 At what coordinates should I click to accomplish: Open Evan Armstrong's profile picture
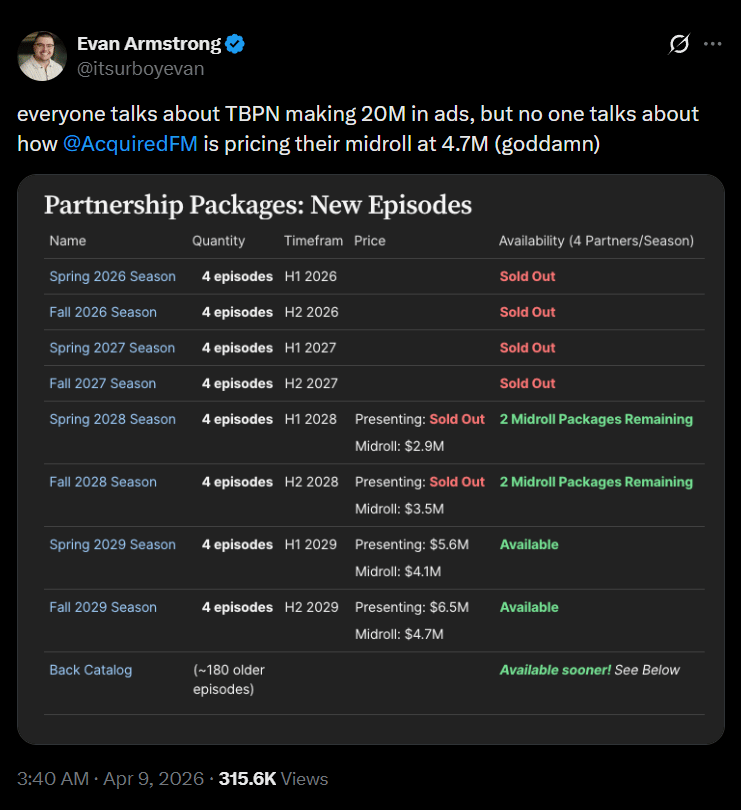(43, 56)
